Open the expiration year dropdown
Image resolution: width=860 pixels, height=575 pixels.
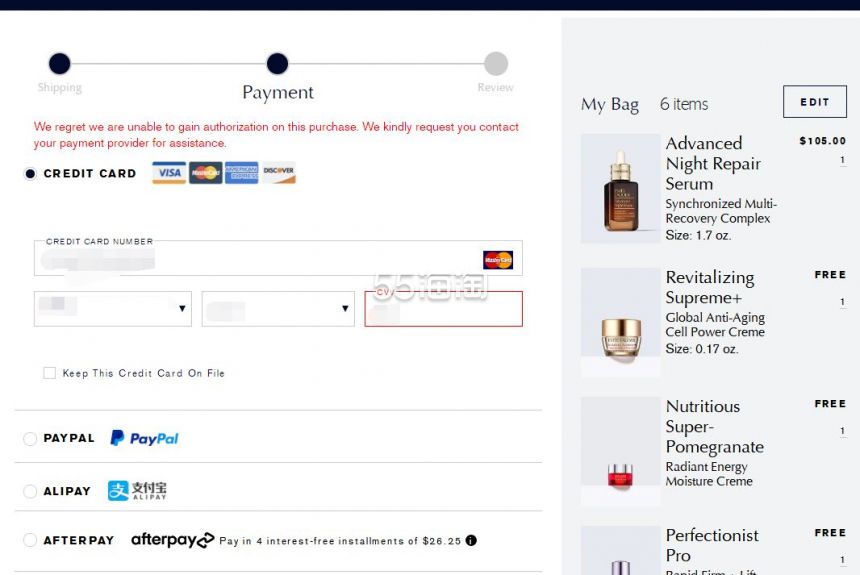(x=278, y=309)
